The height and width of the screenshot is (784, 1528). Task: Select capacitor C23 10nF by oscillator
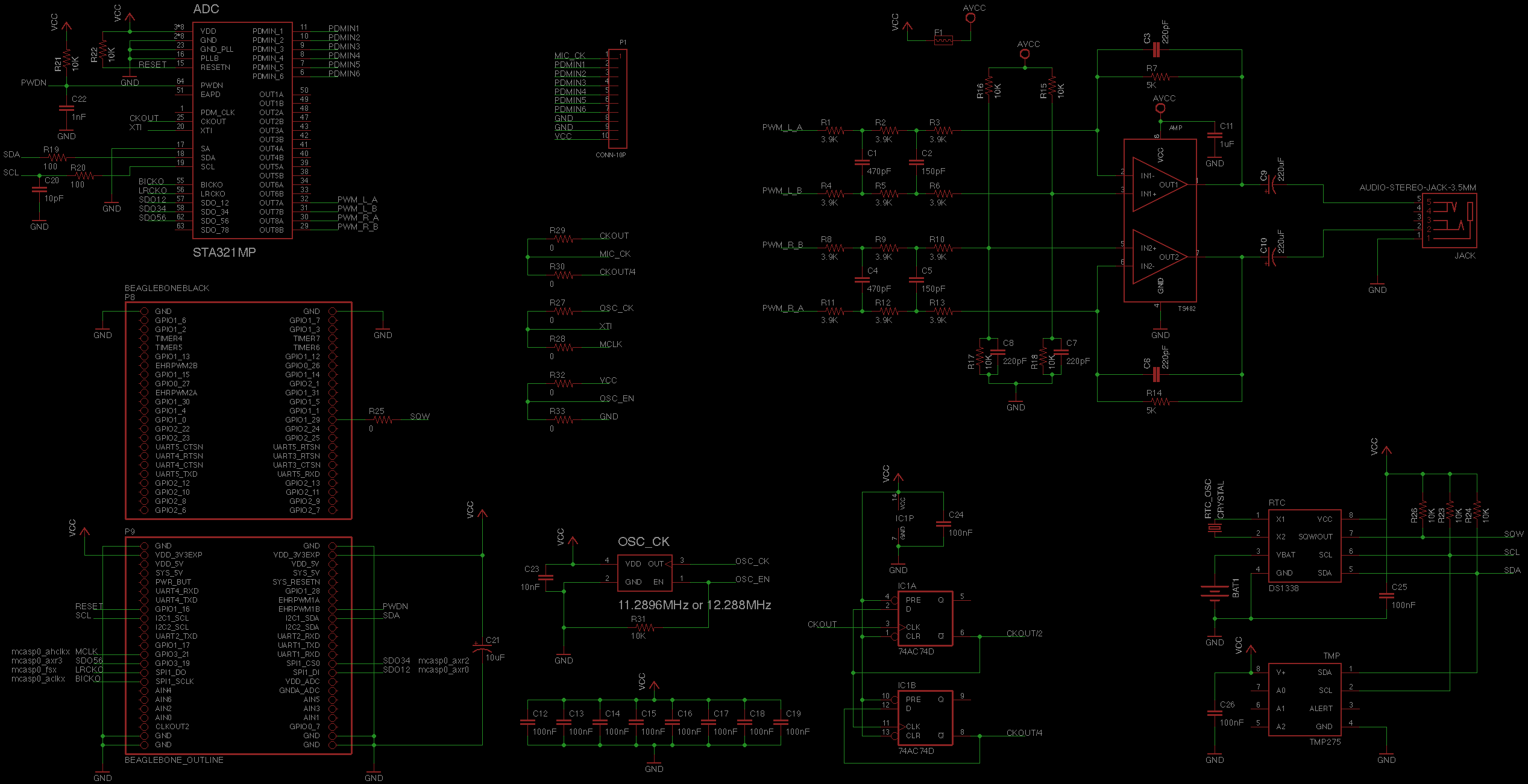(x=545, y=577)
